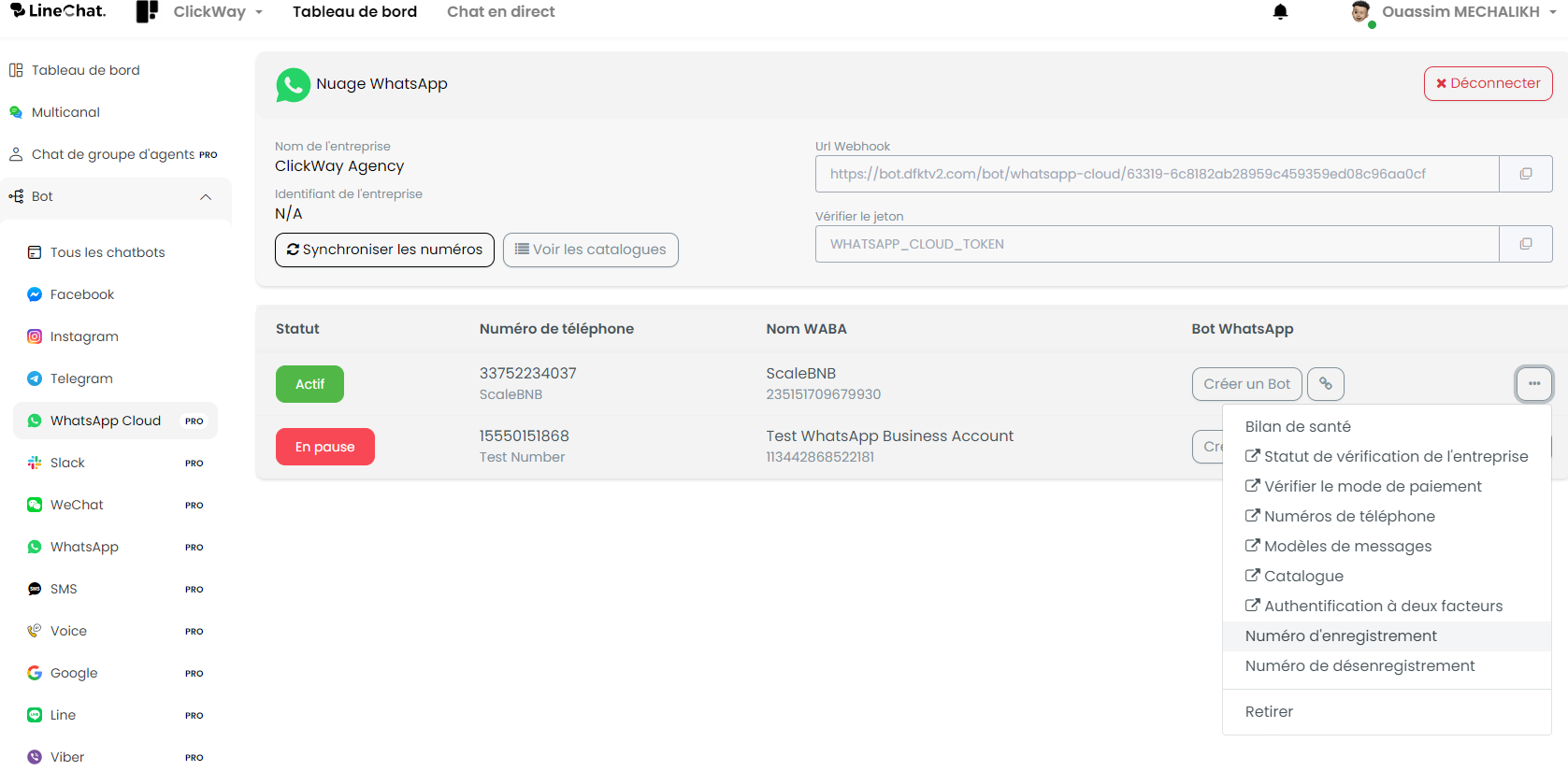This screenshot has width=1568, height=771.
Task: Open the Telegram bot channel
Action: pos(81,378)
